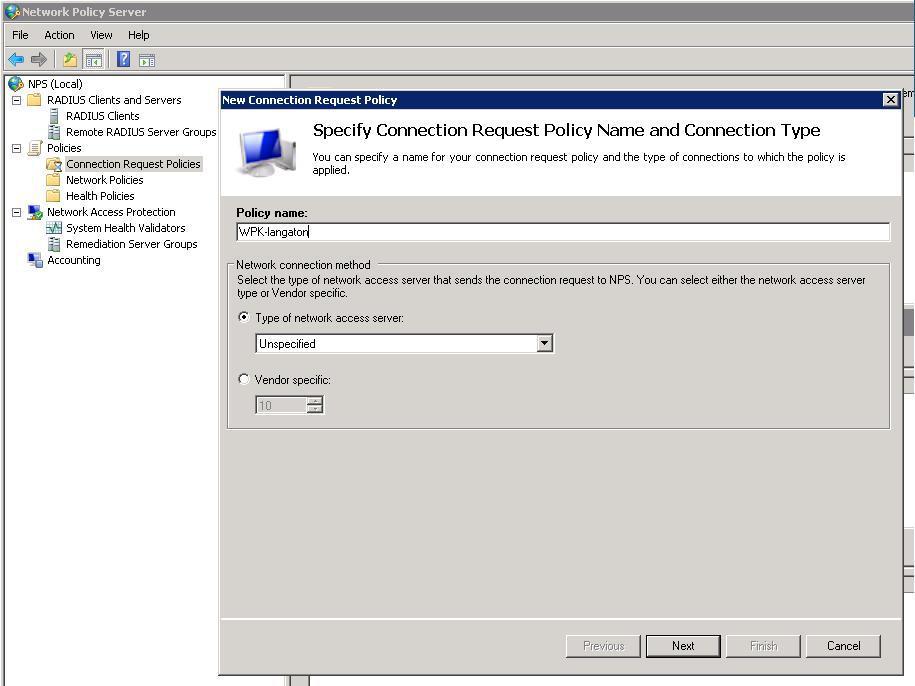Select Connection Request Policies tree label

click(x=133, y=164)
